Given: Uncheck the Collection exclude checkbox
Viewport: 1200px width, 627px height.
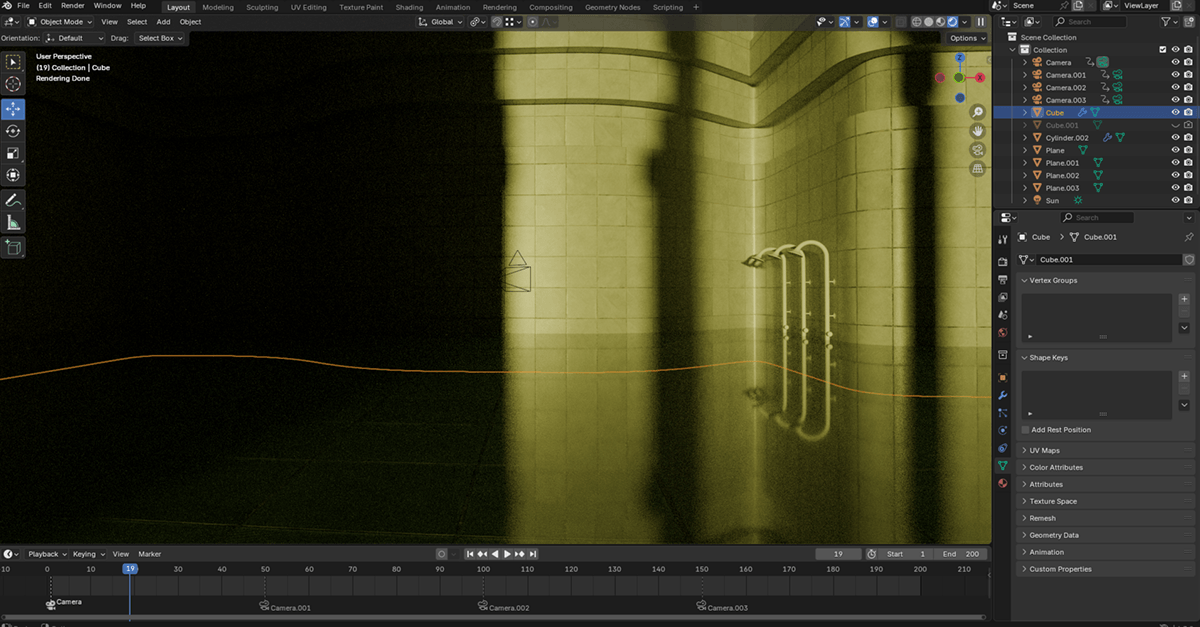Looking at the screenshot, I should pyautogui.click(x=1162, y=50).
